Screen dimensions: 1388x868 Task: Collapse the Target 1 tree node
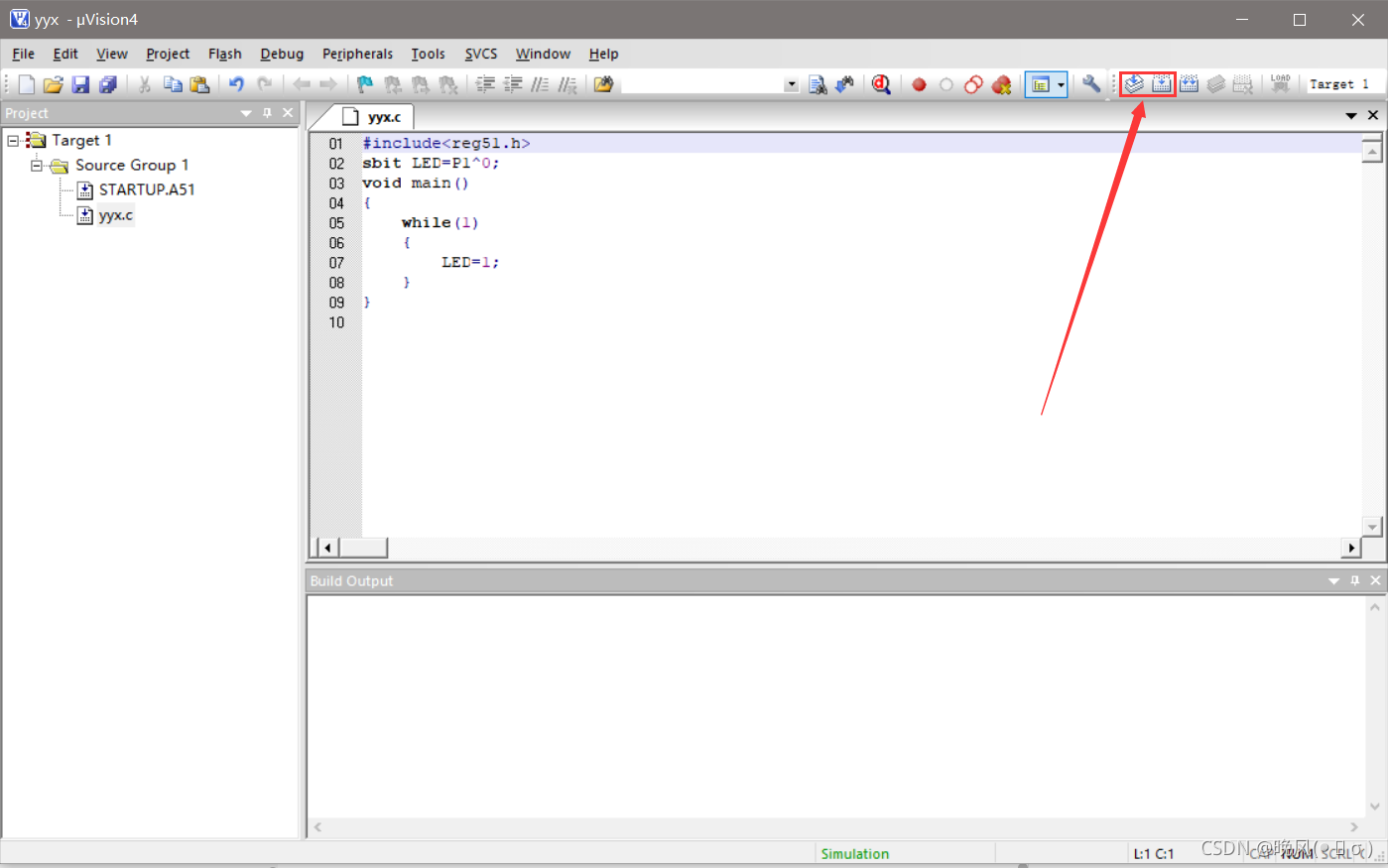13,141
